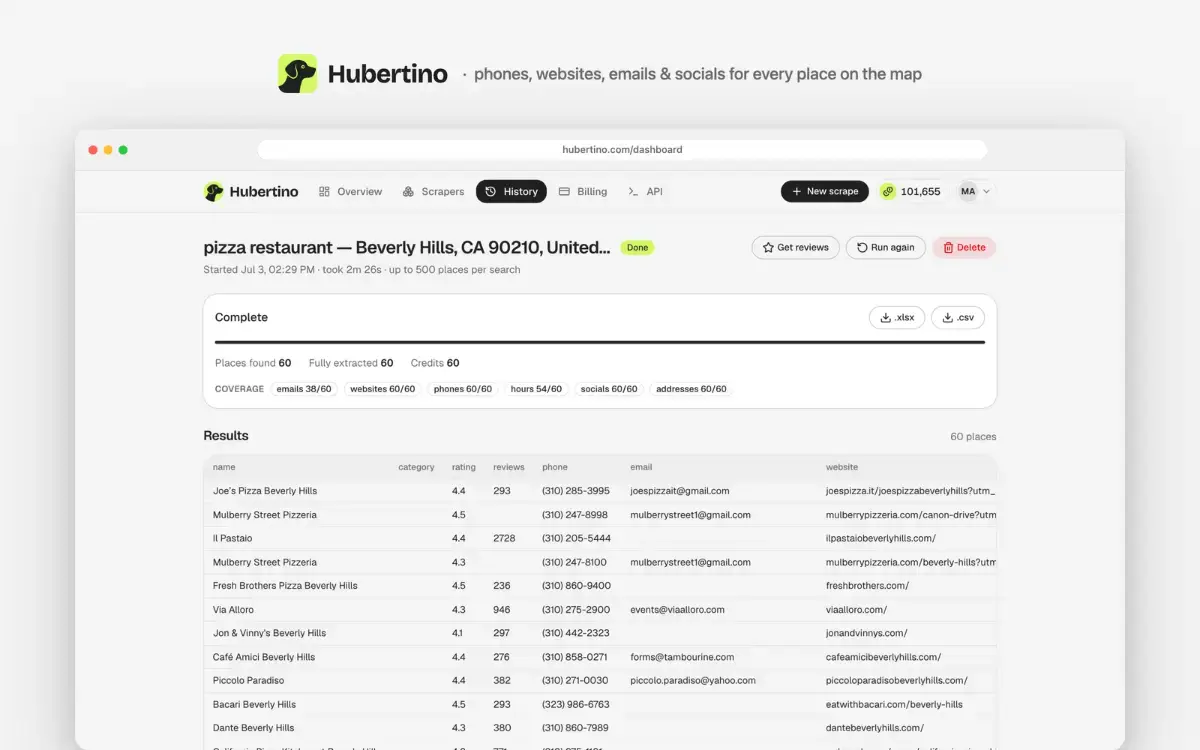
Task: Open the Scrapers tab
Action: click(x=433, y=191)
